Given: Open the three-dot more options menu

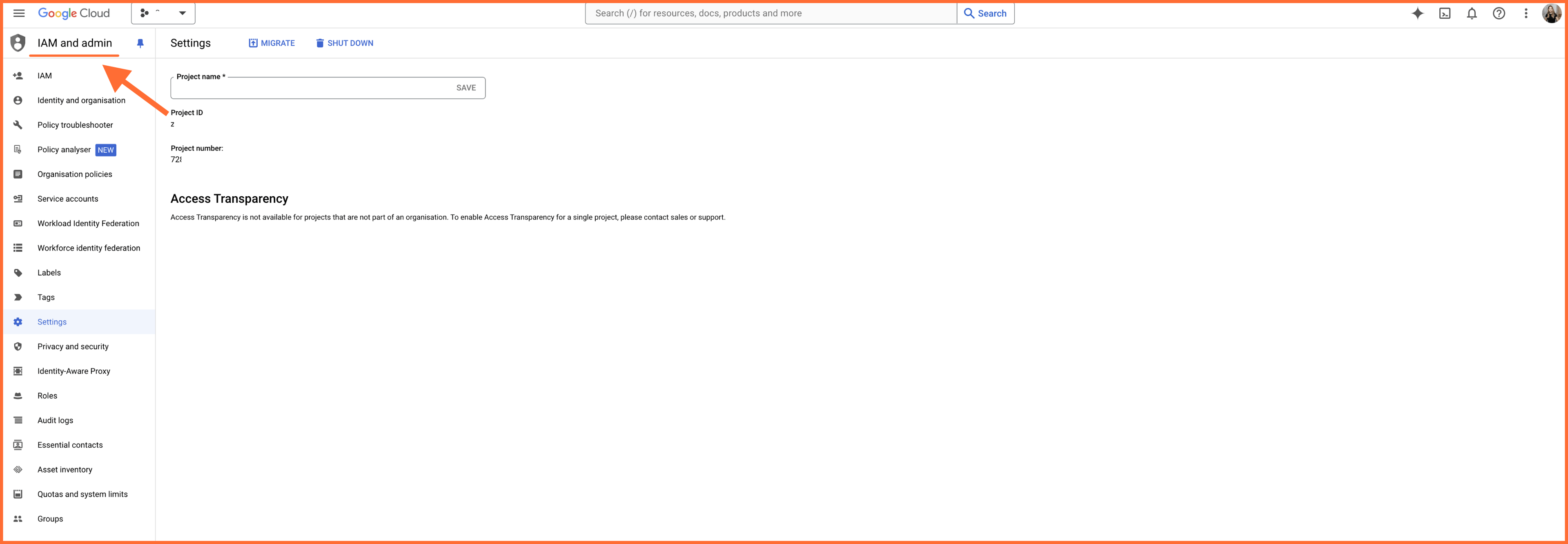Looking at the screenshot, I should coord(1526,13).
